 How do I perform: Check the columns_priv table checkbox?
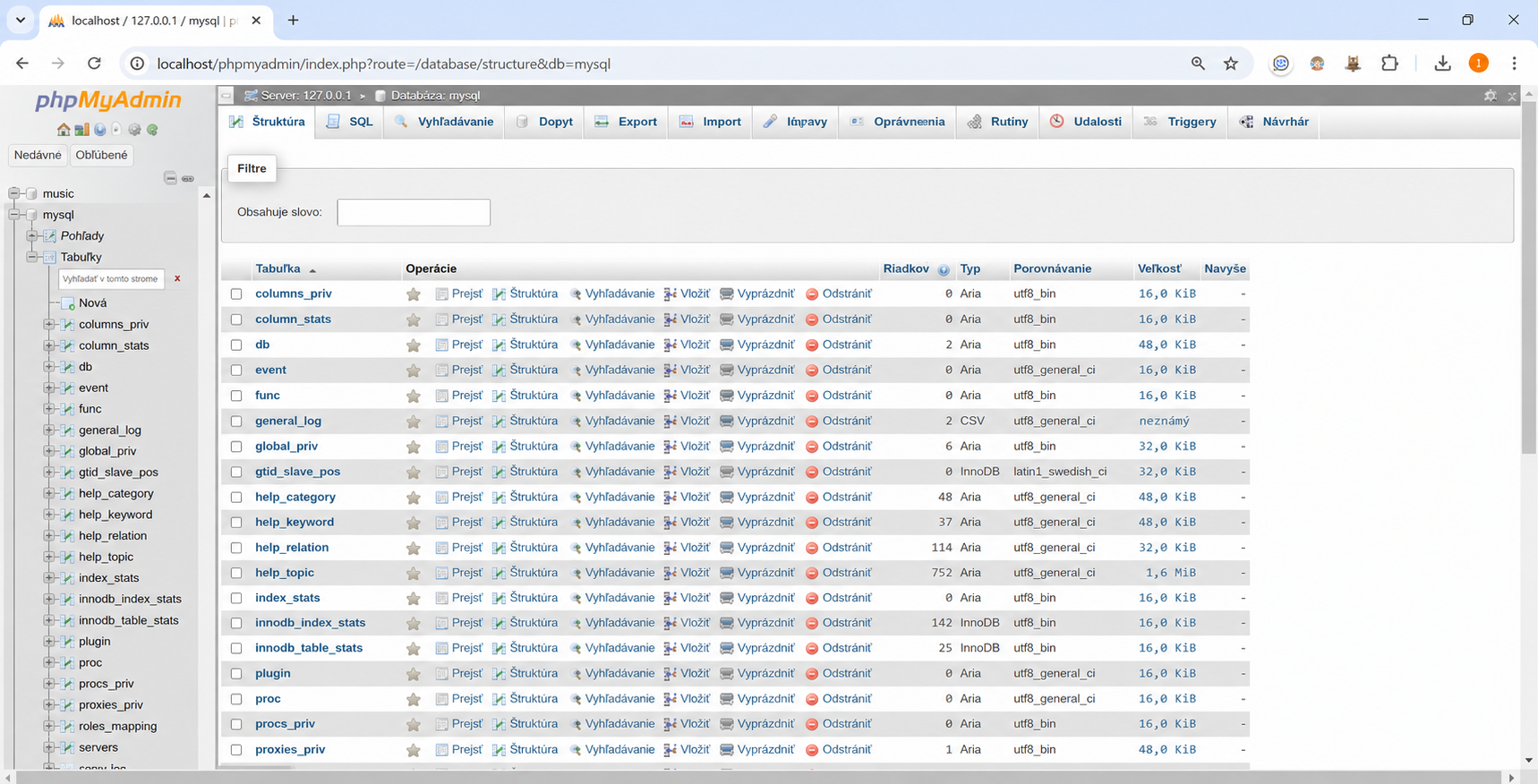[236, 294]
